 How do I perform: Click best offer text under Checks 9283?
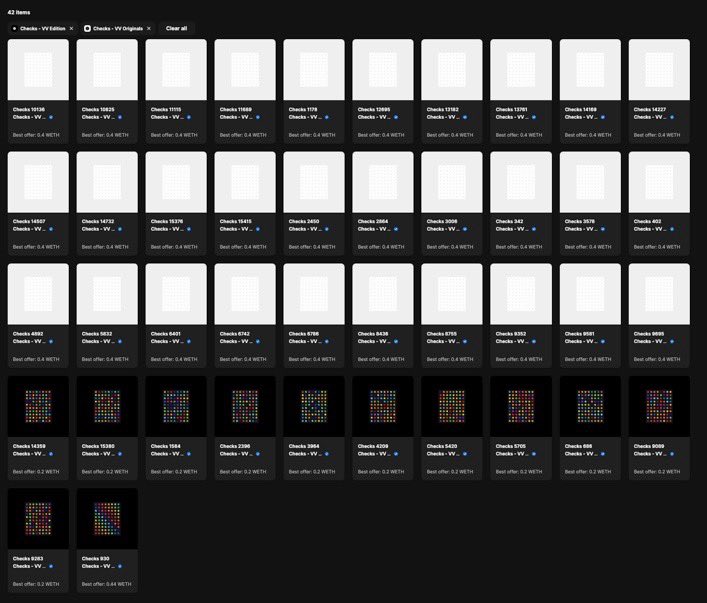pos(36,584)
